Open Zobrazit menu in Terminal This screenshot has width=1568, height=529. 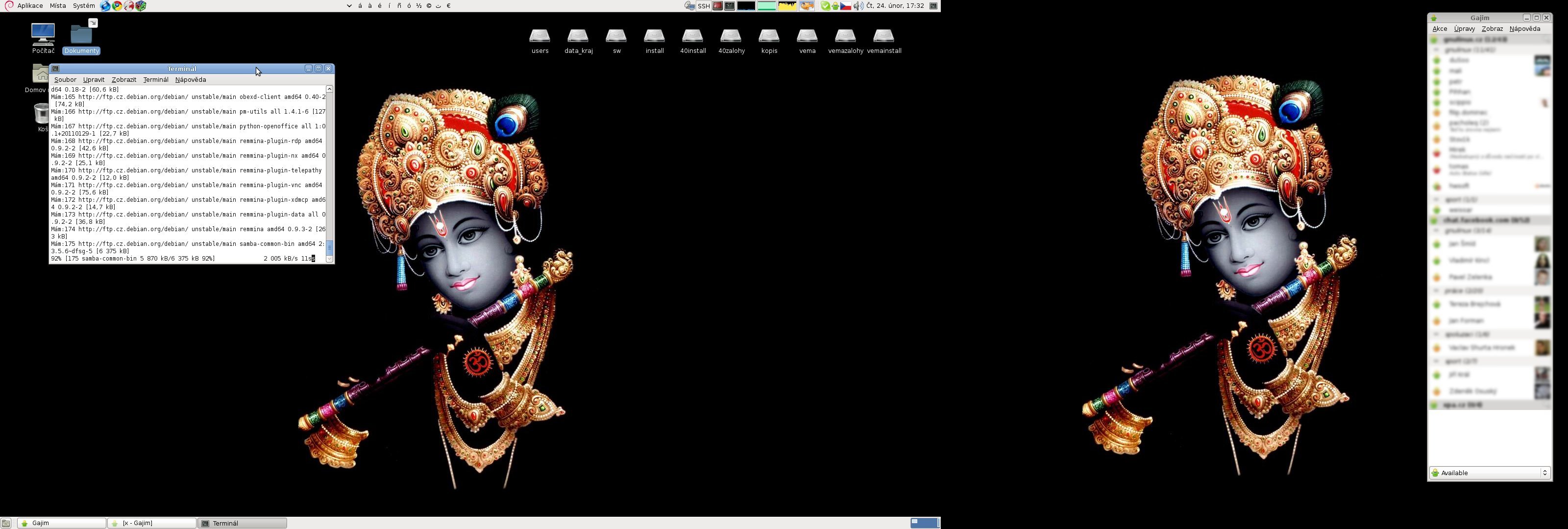(x=123, y=80)
